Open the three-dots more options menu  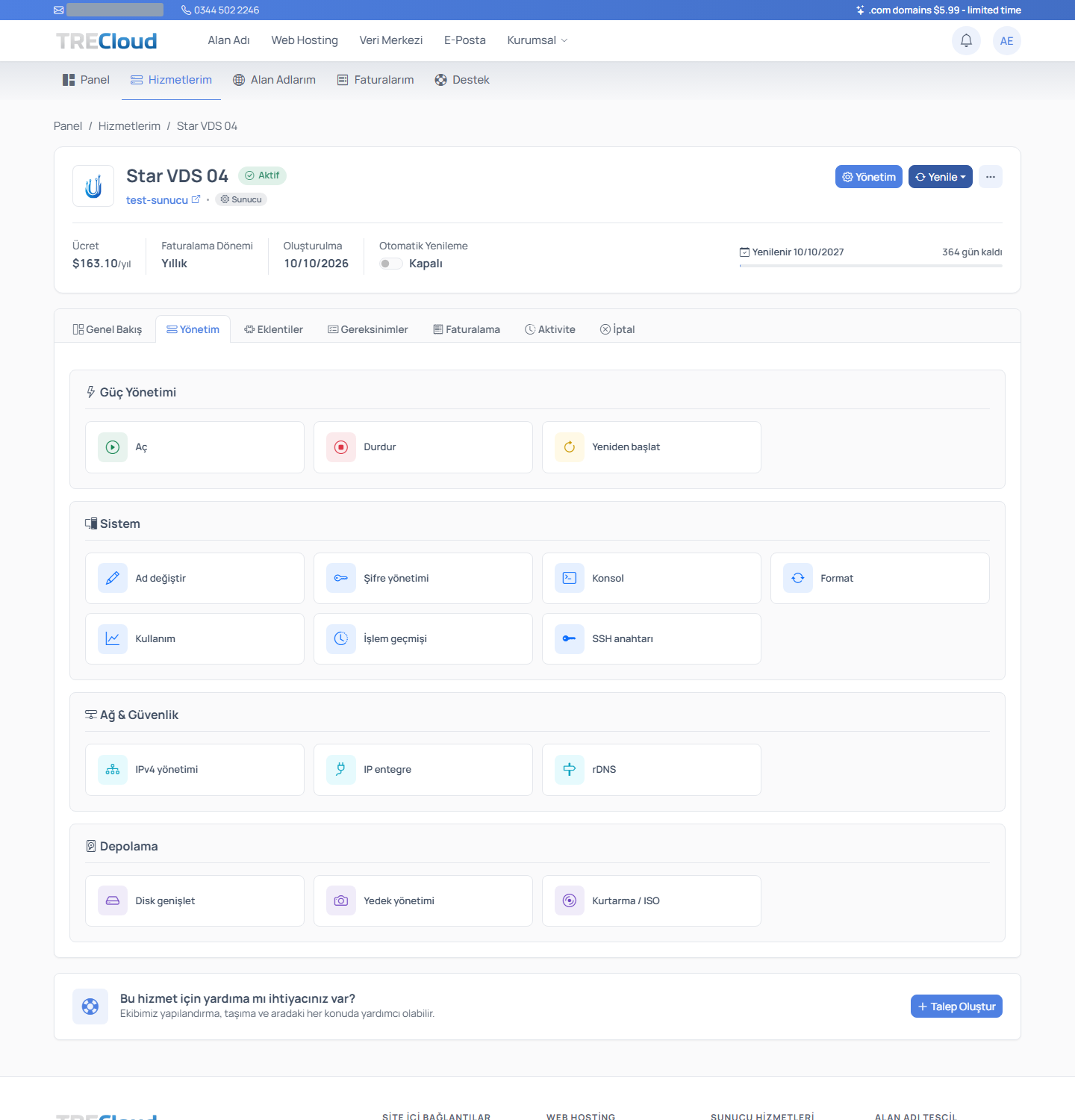(x=991, y=177)
